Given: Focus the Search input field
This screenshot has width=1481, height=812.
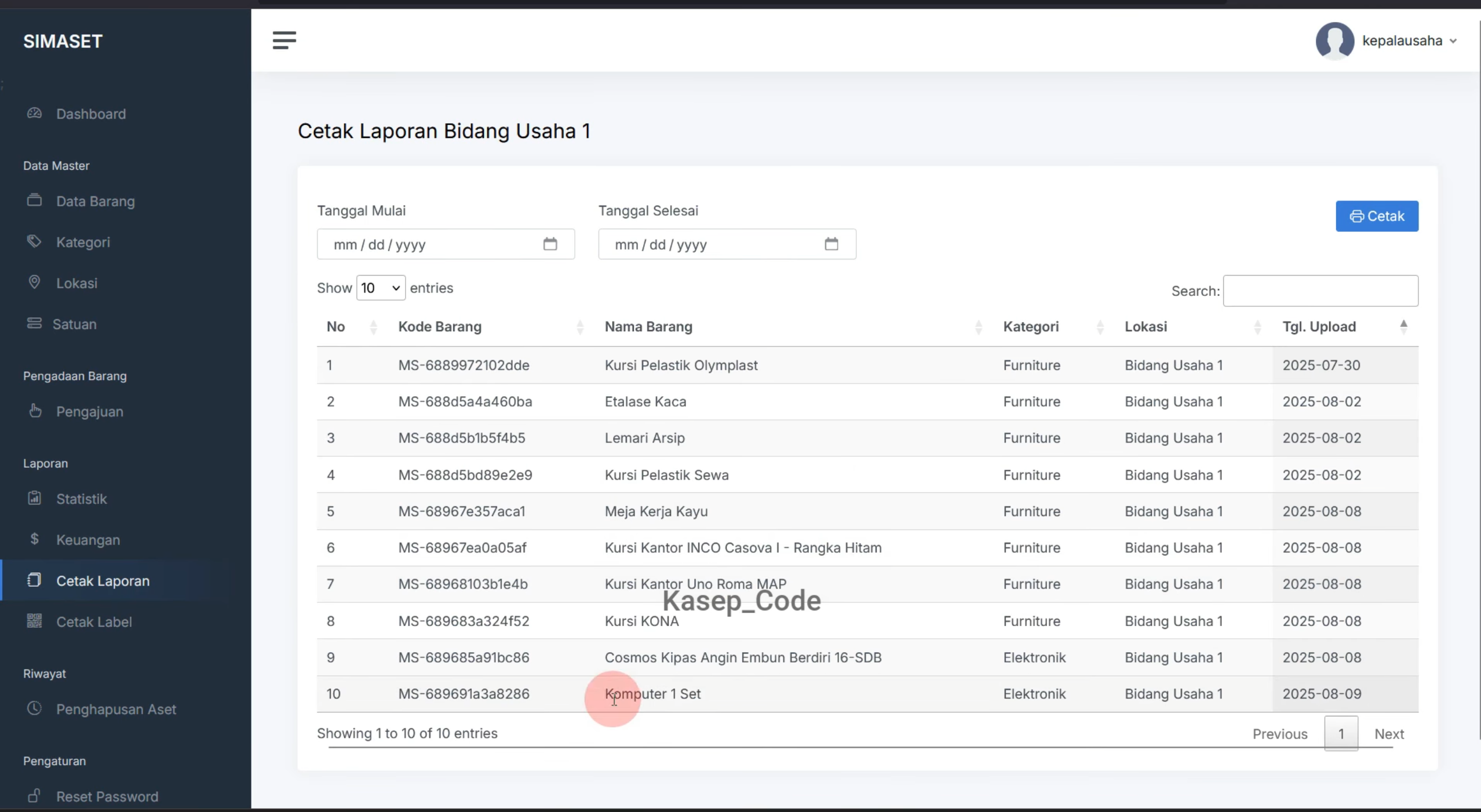Looking at the screenshot, I should (1321, 291).
